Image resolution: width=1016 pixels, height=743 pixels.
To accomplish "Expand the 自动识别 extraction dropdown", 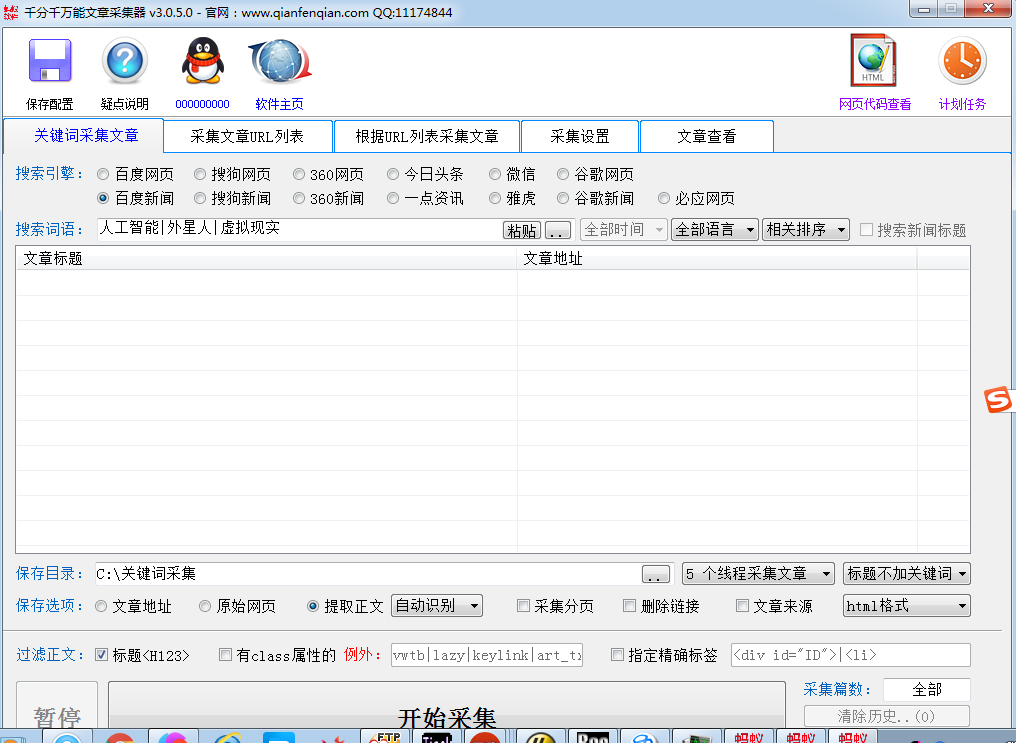I will click(x=437, y=606).
